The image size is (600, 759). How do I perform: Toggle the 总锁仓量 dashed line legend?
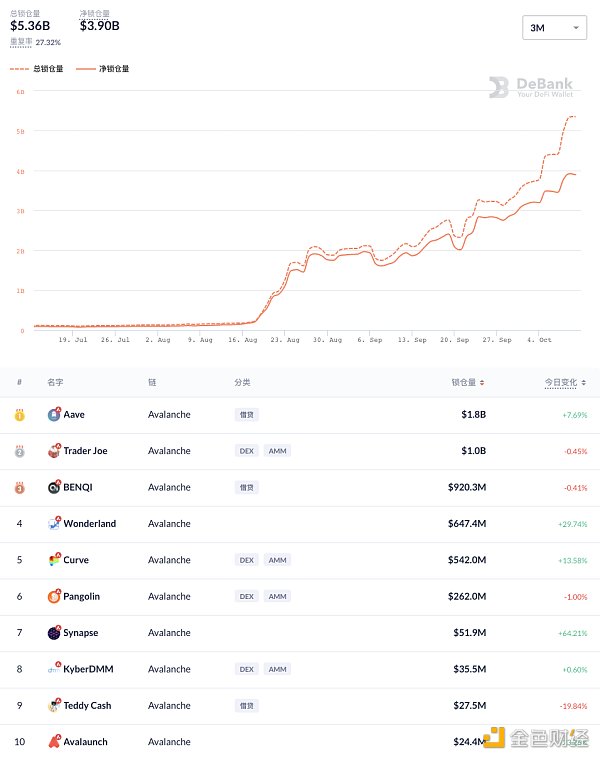[x=36, y=69]
